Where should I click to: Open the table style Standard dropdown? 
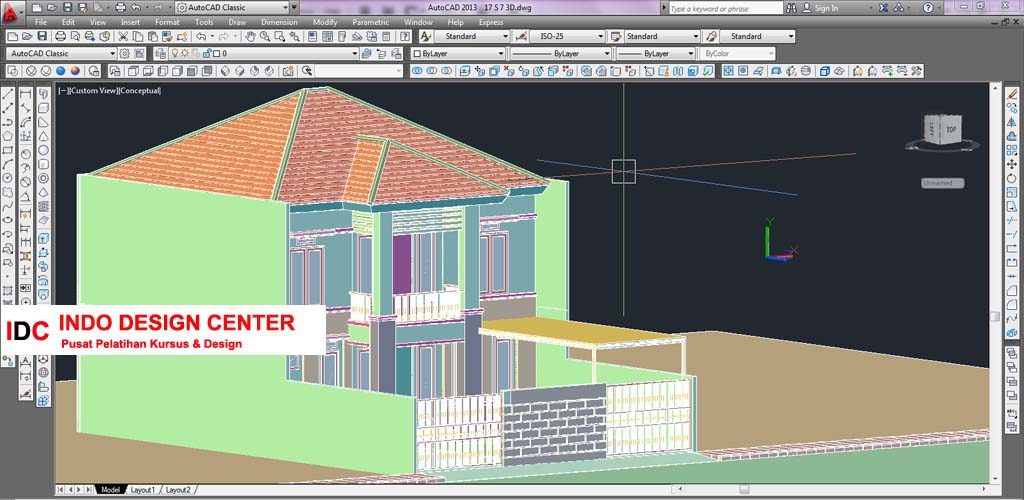[x=696, y=37]
